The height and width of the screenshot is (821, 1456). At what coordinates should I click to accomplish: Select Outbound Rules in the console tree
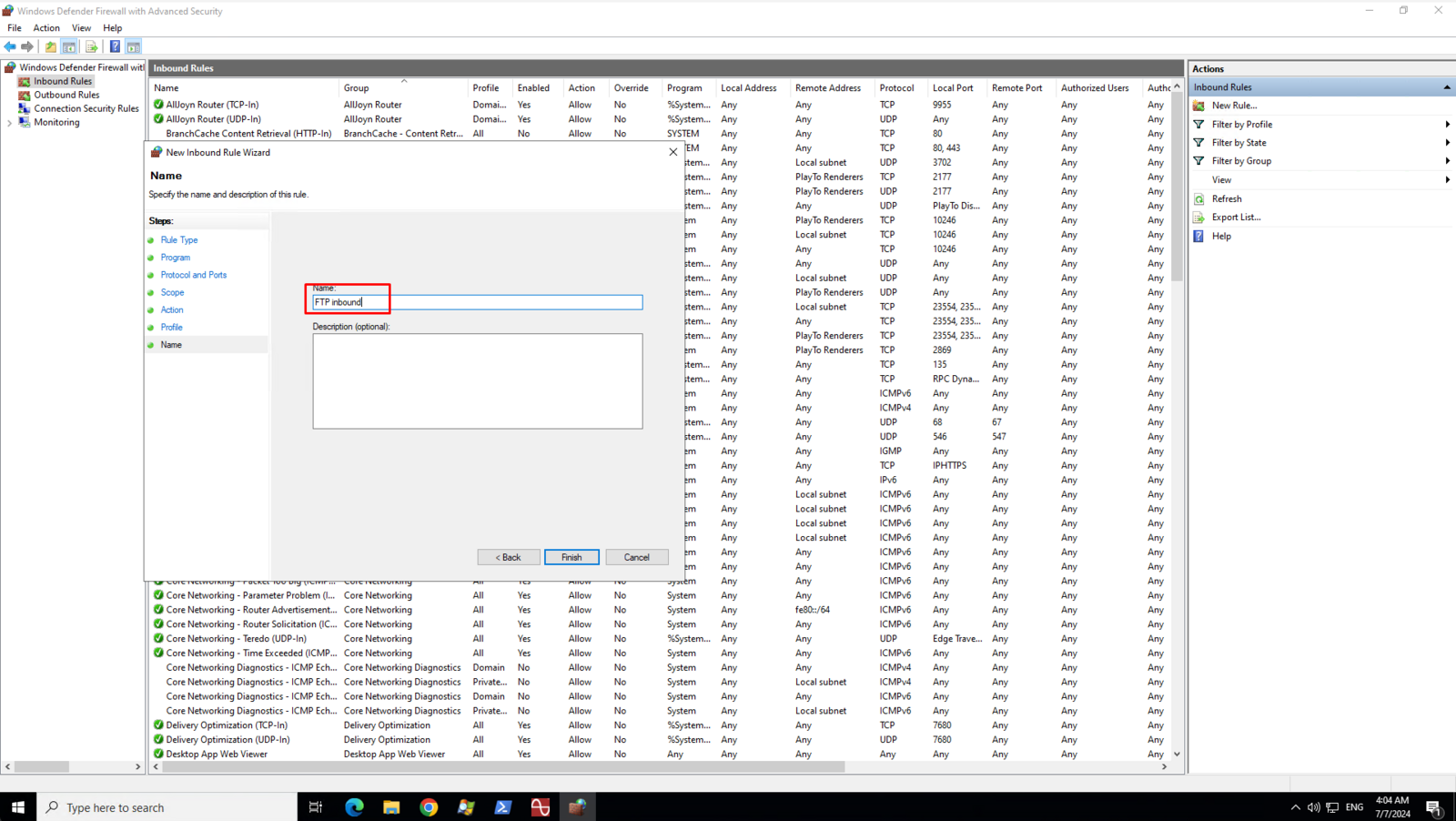(x=66, y=95)
